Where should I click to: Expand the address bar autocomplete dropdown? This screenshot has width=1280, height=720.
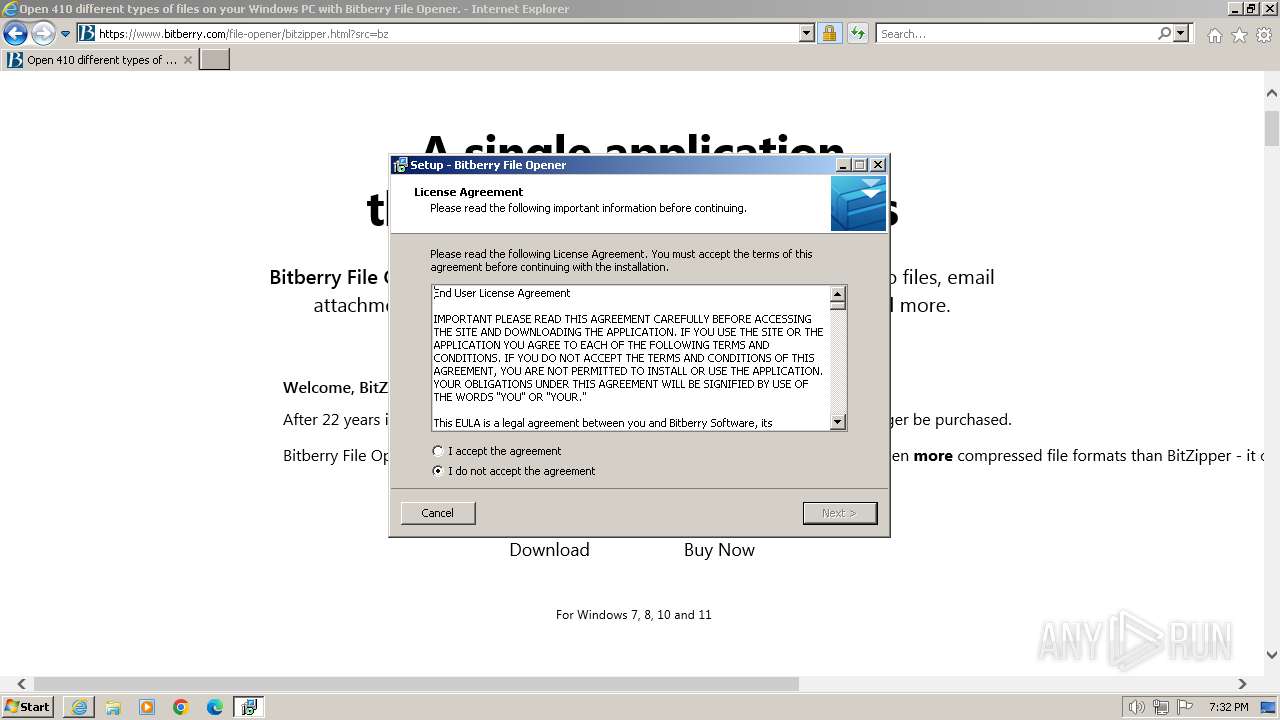pos(807,33)
